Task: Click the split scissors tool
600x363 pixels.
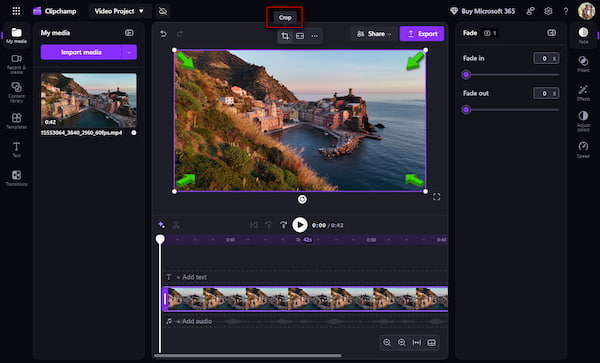Action: tap(176, 225)
